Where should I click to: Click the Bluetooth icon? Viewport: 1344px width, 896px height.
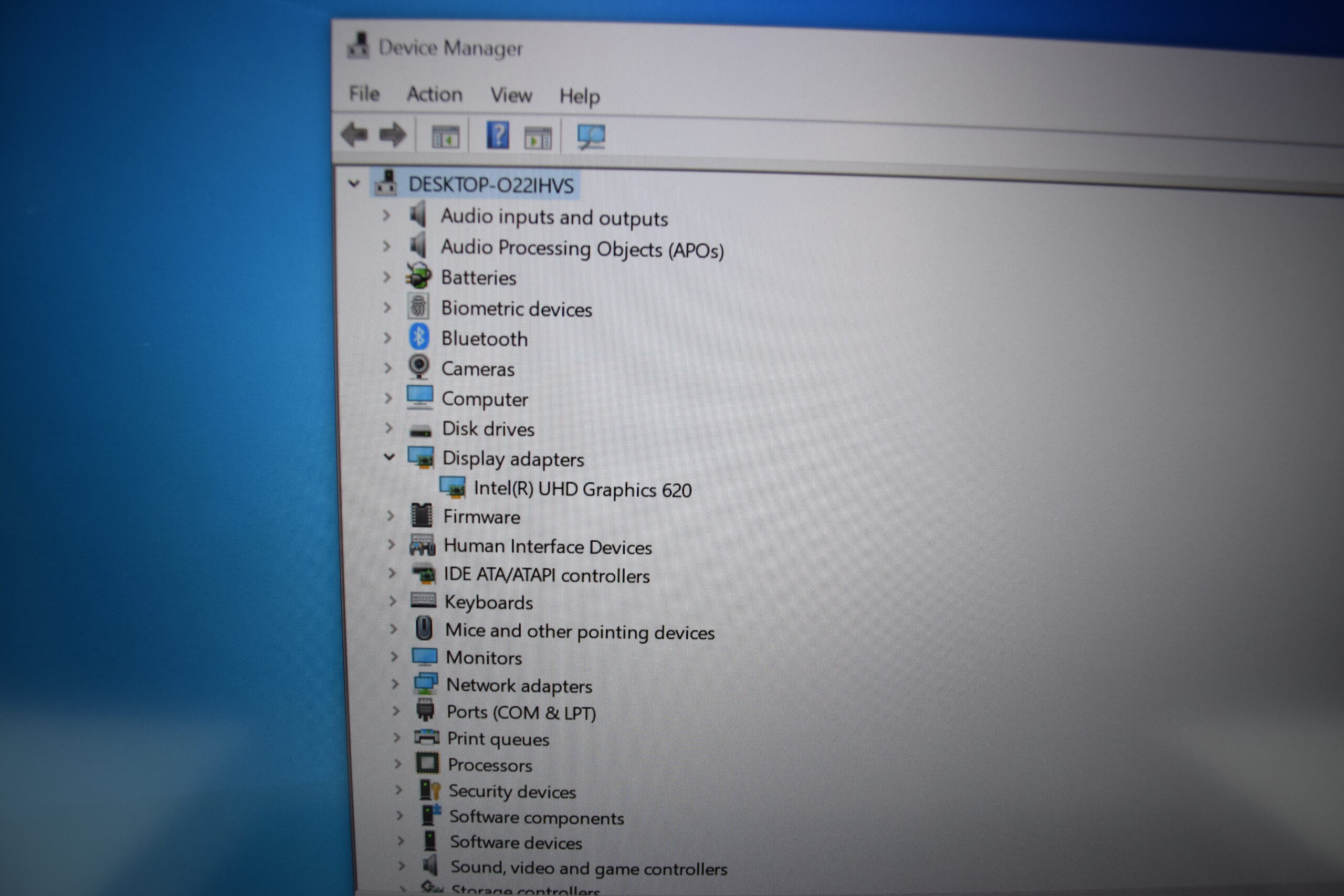419,336
